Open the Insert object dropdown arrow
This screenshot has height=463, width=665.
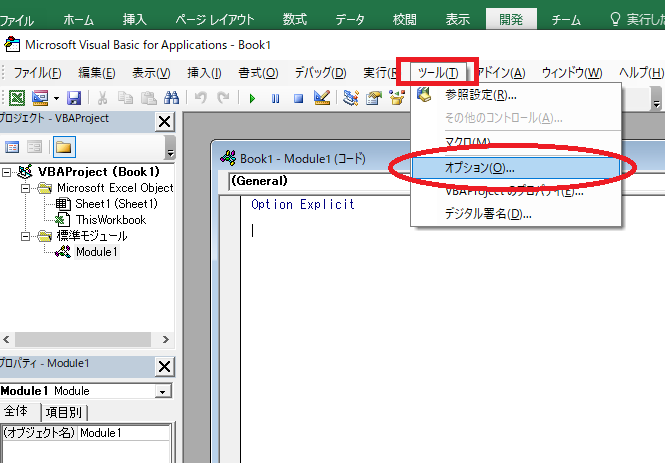pyautogui.click(x=56, y=98)
